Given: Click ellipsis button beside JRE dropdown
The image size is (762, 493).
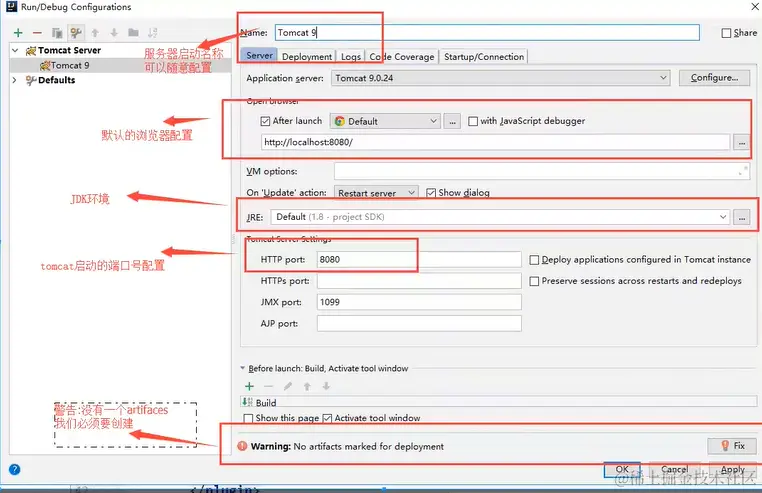Looking at the screenshot, I should (742, 217).
